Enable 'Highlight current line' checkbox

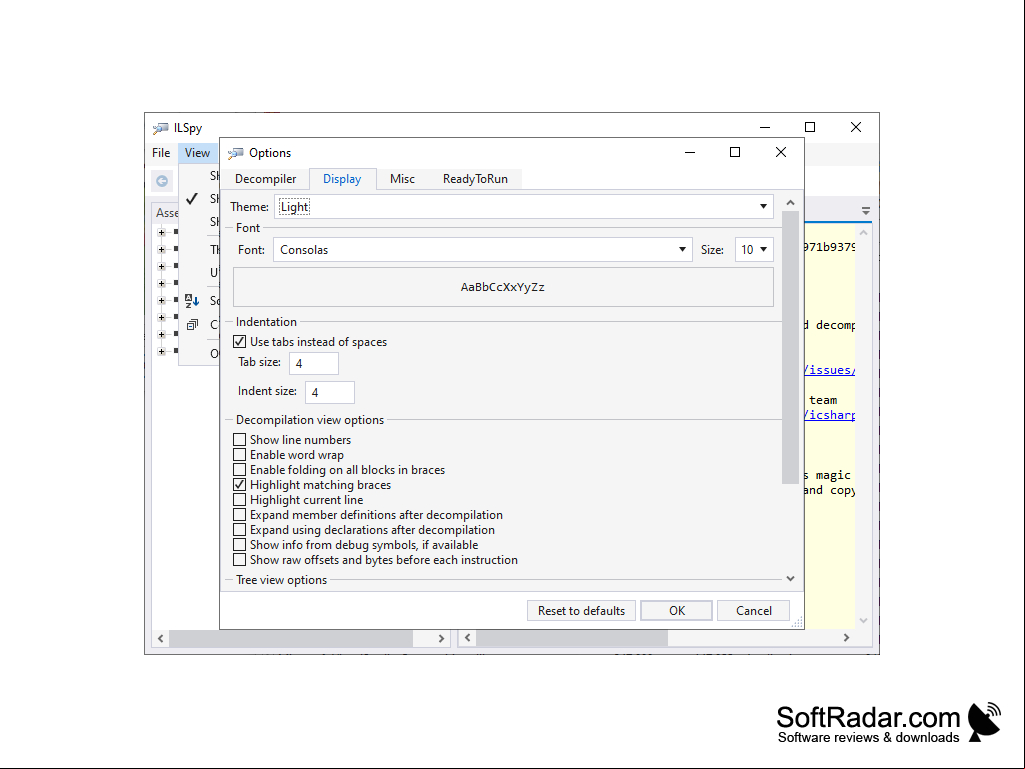click(x=240, y=500)
